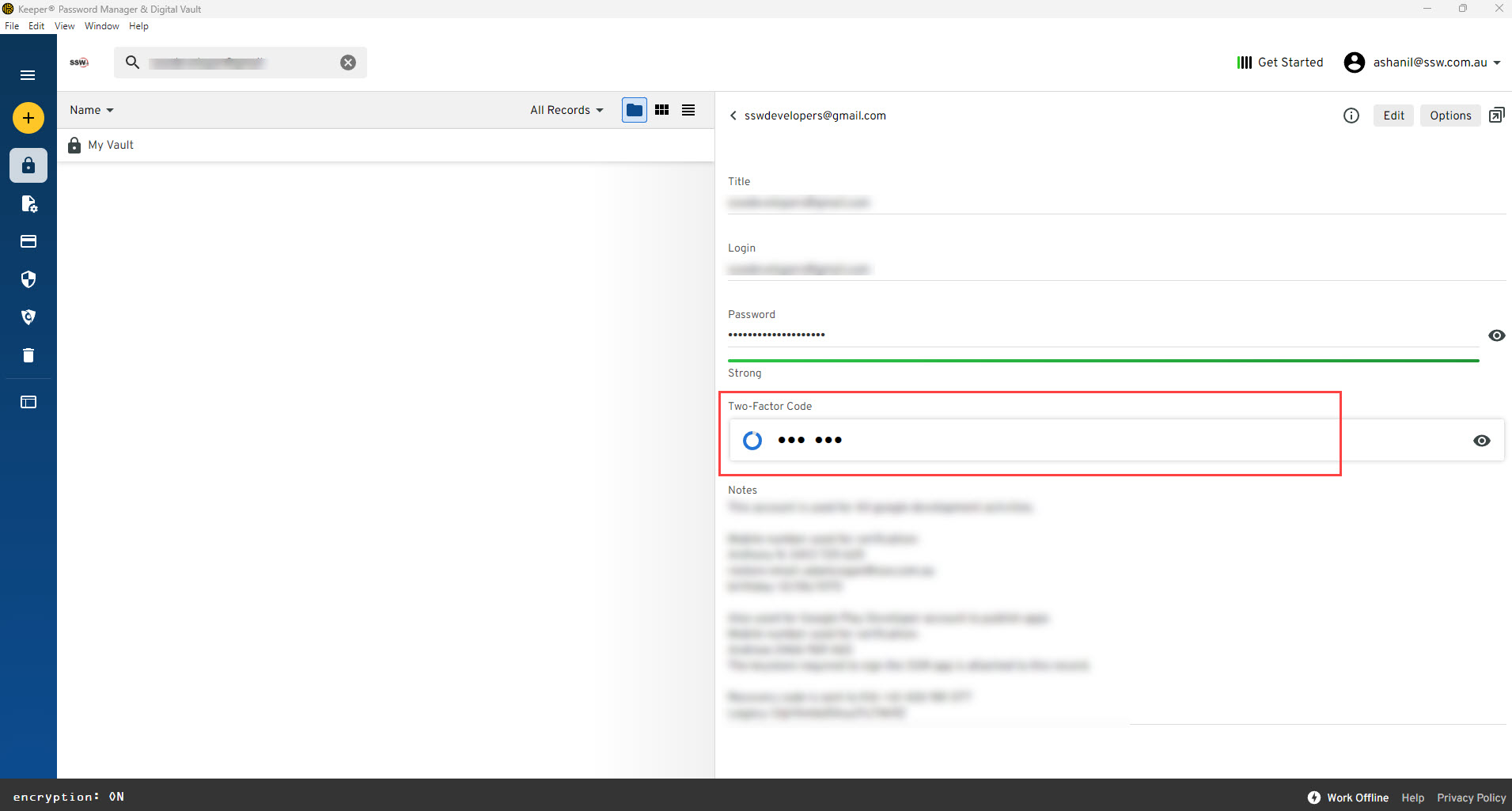
Task: Click the Options button
Action: [x=1449, y=116]
